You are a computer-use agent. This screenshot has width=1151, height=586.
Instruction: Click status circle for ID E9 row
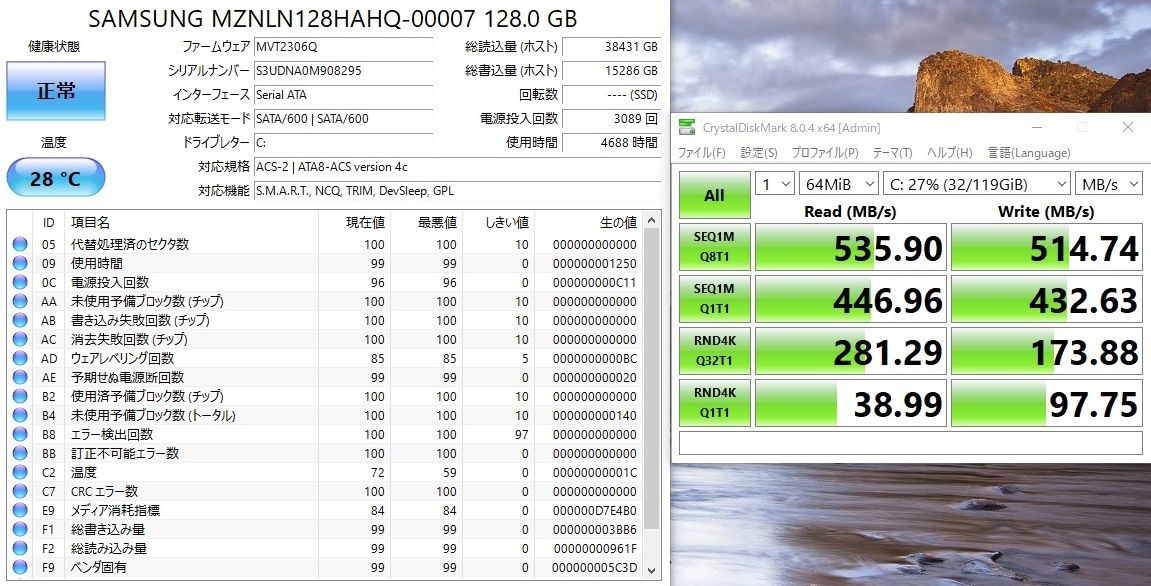coord(20,510)
